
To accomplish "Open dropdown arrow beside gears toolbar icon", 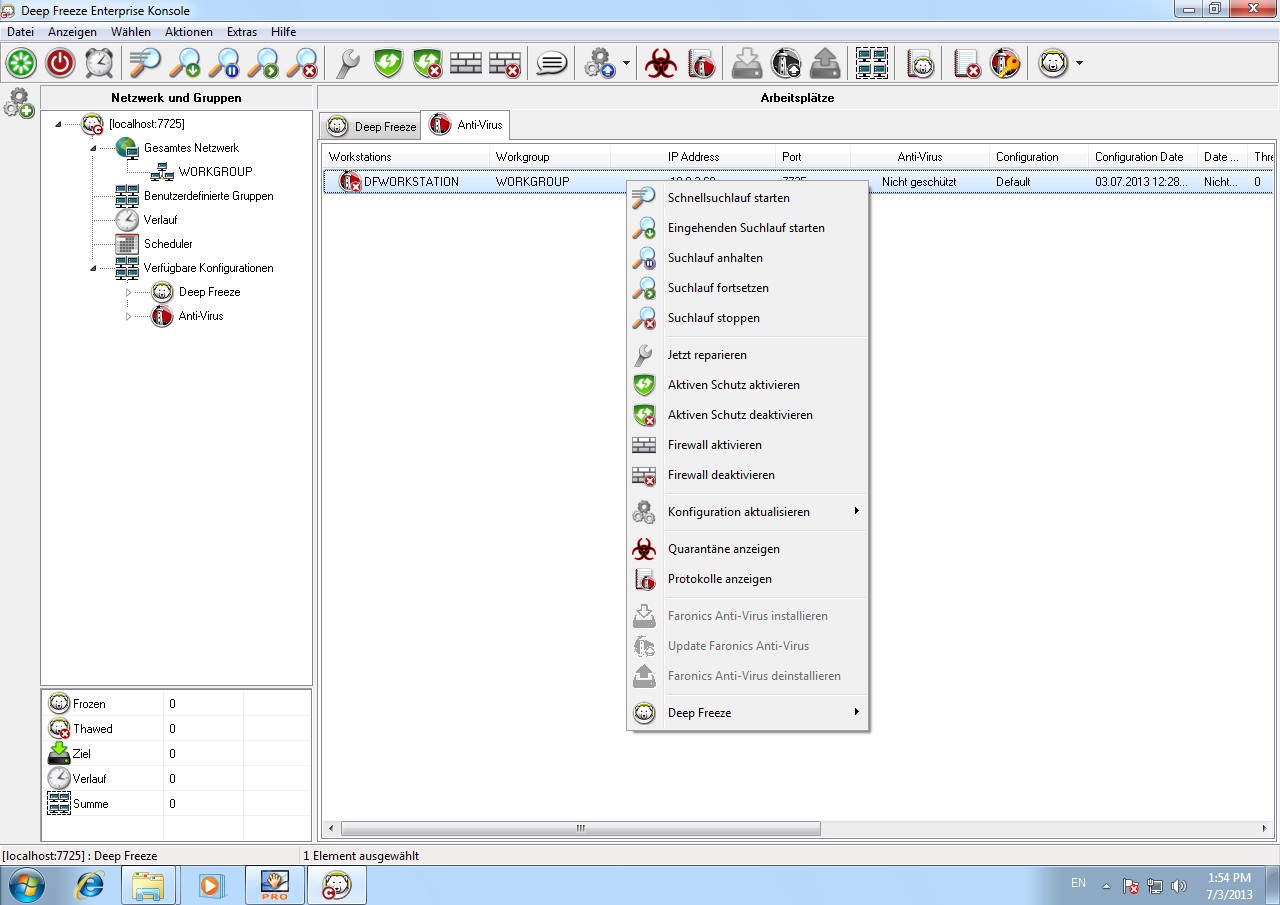I will (x=626, y=64).
